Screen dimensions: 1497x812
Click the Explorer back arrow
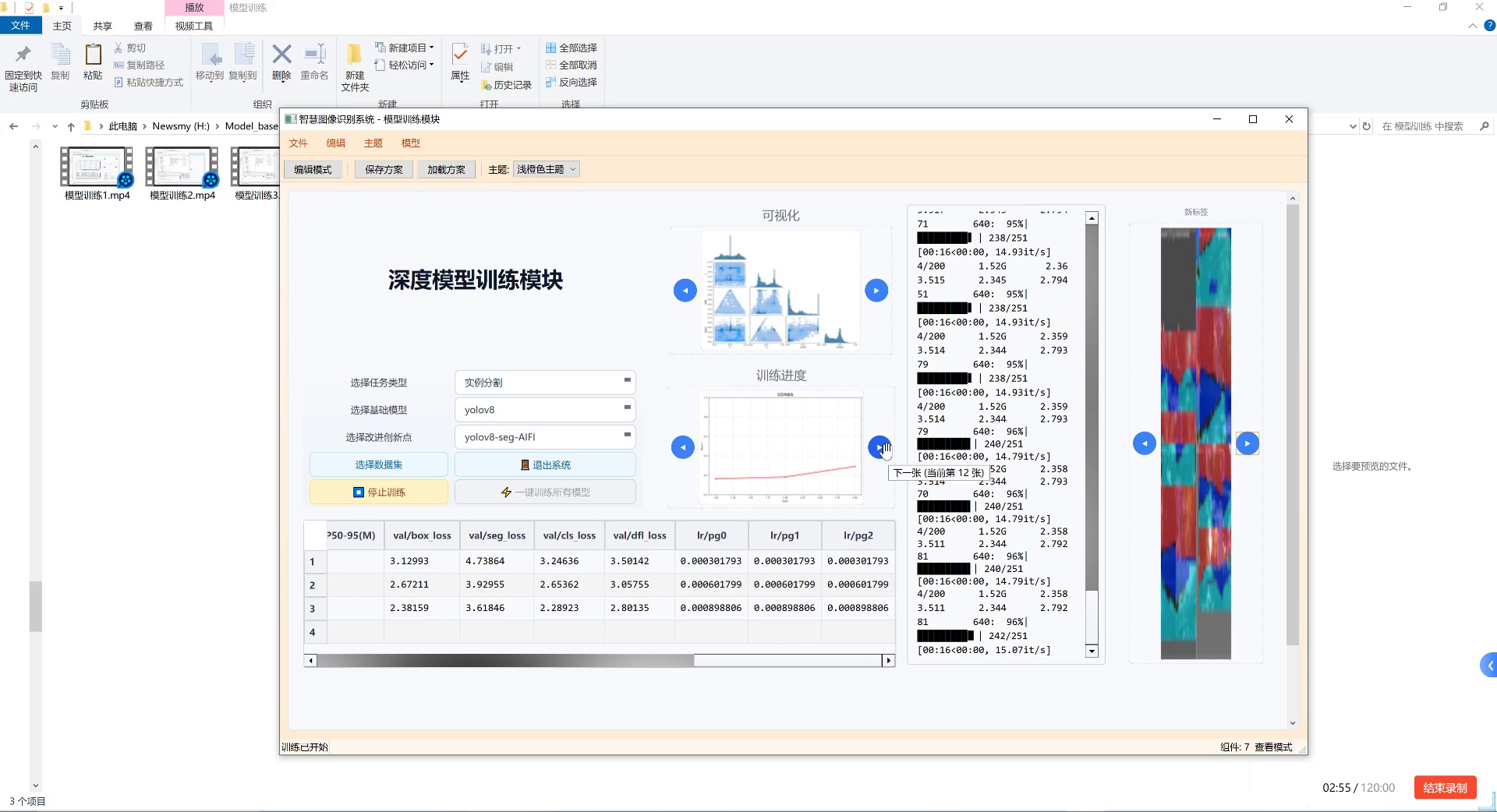click(13, 126)
